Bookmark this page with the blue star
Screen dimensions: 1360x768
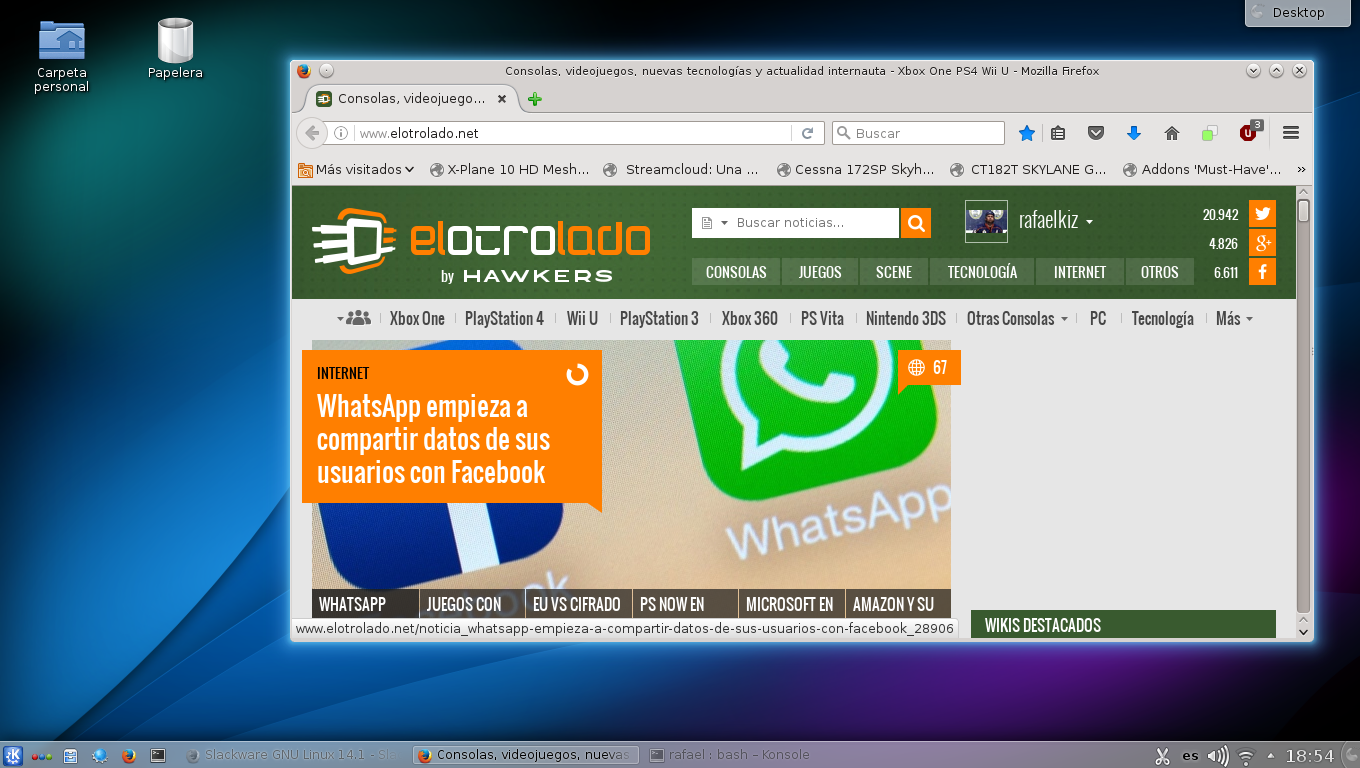[x=1026, y=133]
